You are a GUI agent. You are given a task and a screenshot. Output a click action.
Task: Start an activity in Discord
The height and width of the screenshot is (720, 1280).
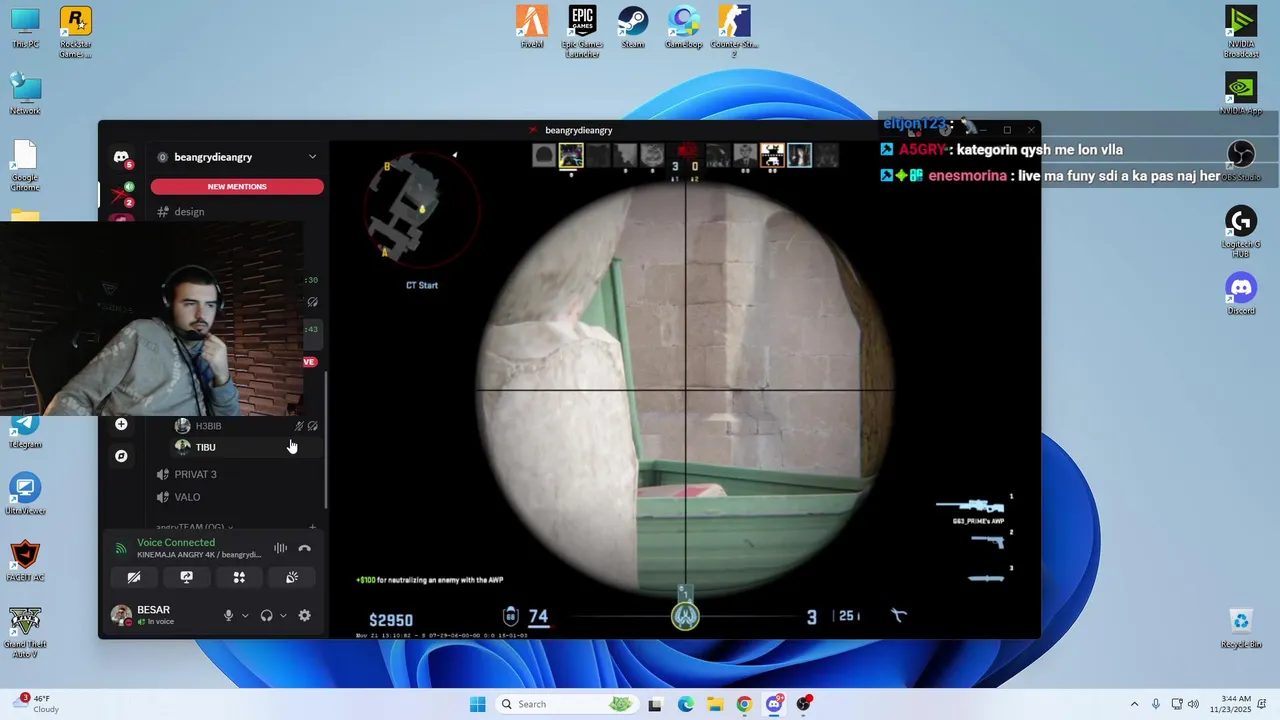click(x=239, y=577)
